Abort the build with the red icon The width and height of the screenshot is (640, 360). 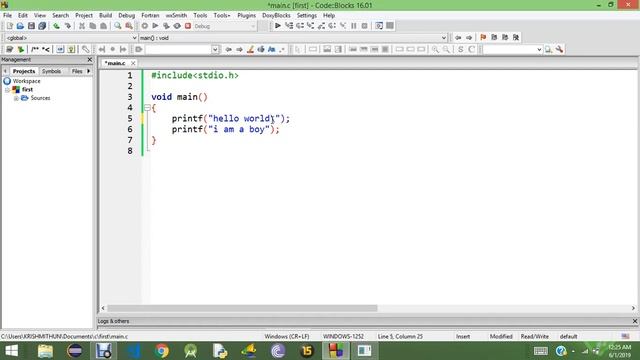coord(188,26)
